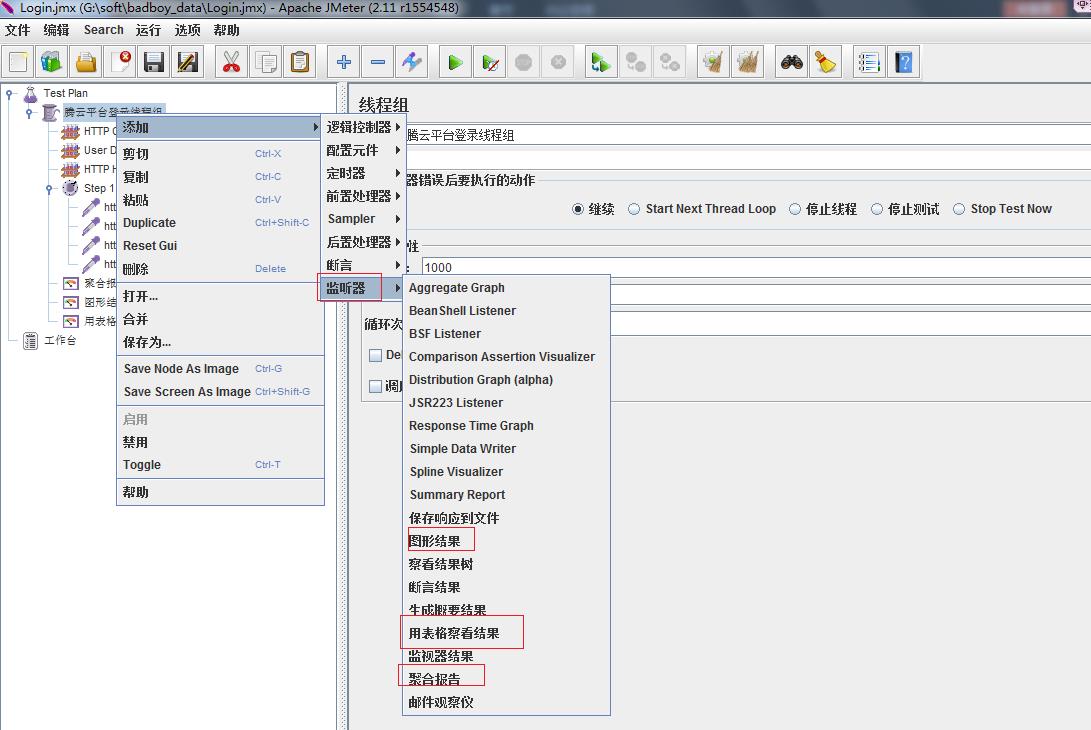Toggle the Delay thread creation checkbox
The width and height of the screenshot is (1091, 730).
coord(375,356)
